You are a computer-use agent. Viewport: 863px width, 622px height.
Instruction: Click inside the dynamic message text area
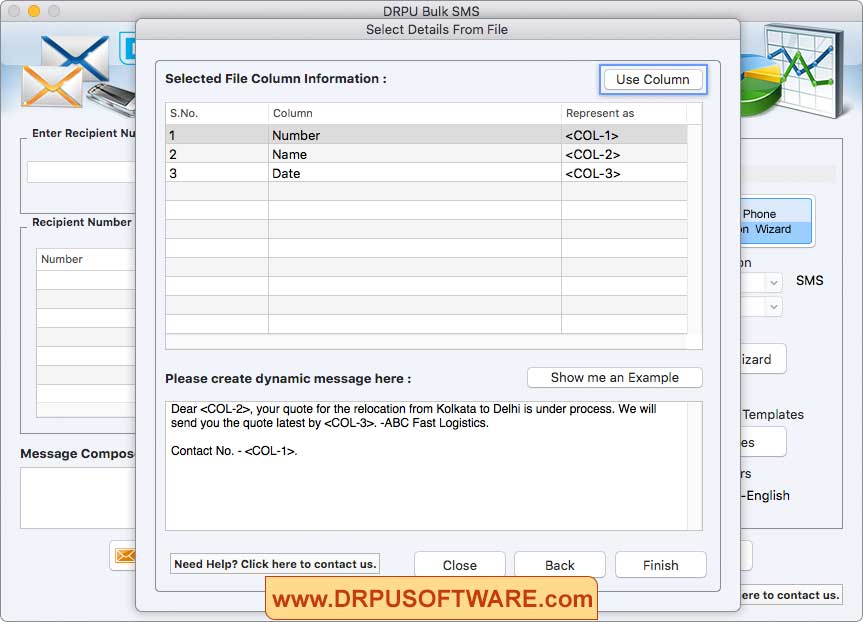coord(427,466)
